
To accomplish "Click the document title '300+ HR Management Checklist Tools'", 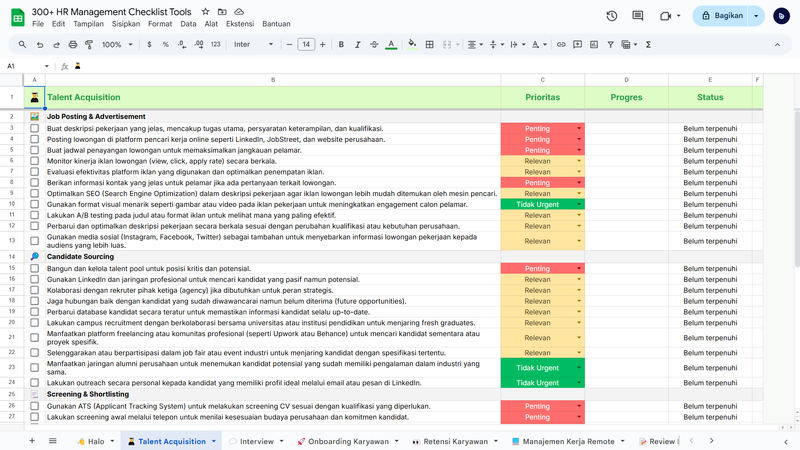I will [111, 11].
